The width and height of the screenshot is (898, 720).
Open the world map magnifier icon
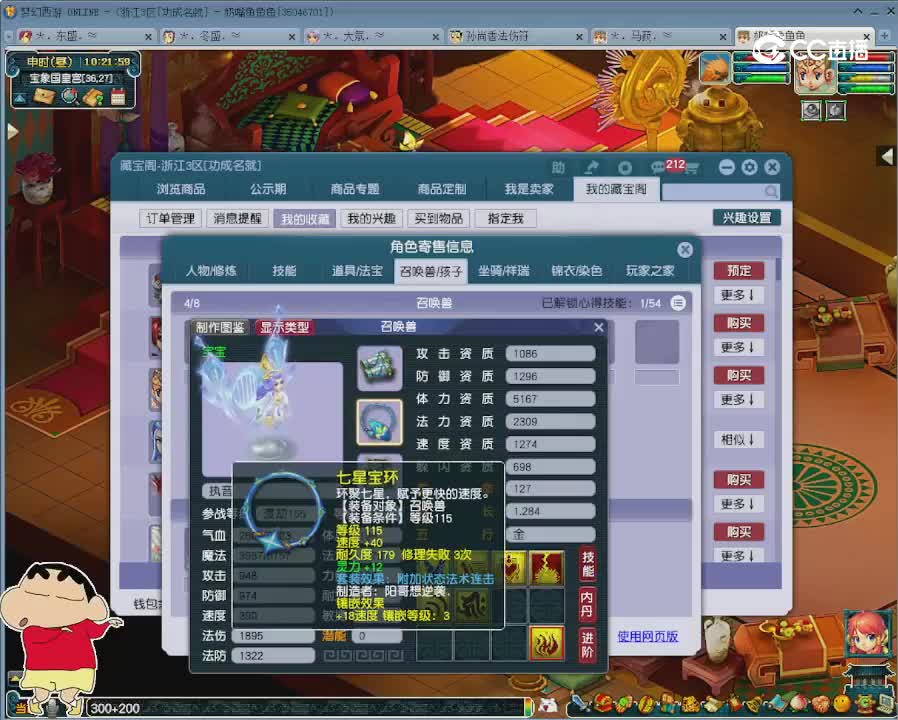click(70, 96)
